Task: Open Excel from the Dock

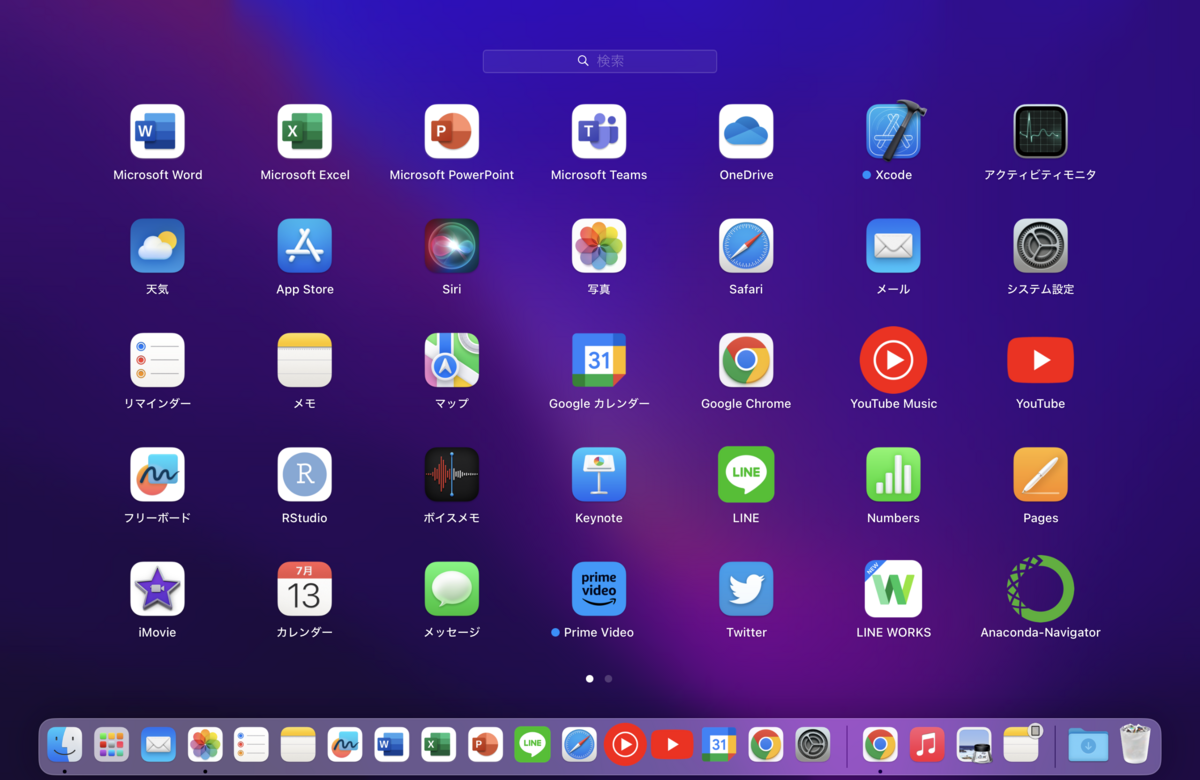Action: click(x=438, y=744)
